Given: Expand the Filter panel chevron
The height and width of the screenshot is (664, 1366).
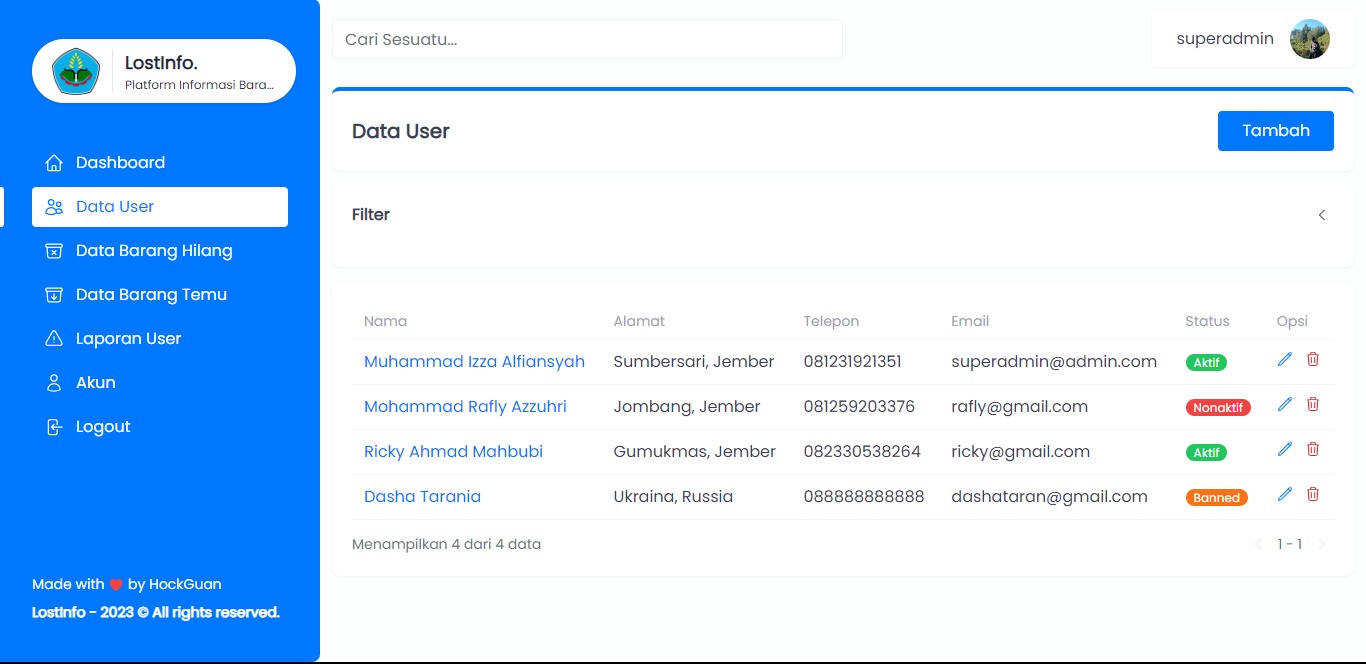Looking at the screenshot, I should pos(1321,215).
